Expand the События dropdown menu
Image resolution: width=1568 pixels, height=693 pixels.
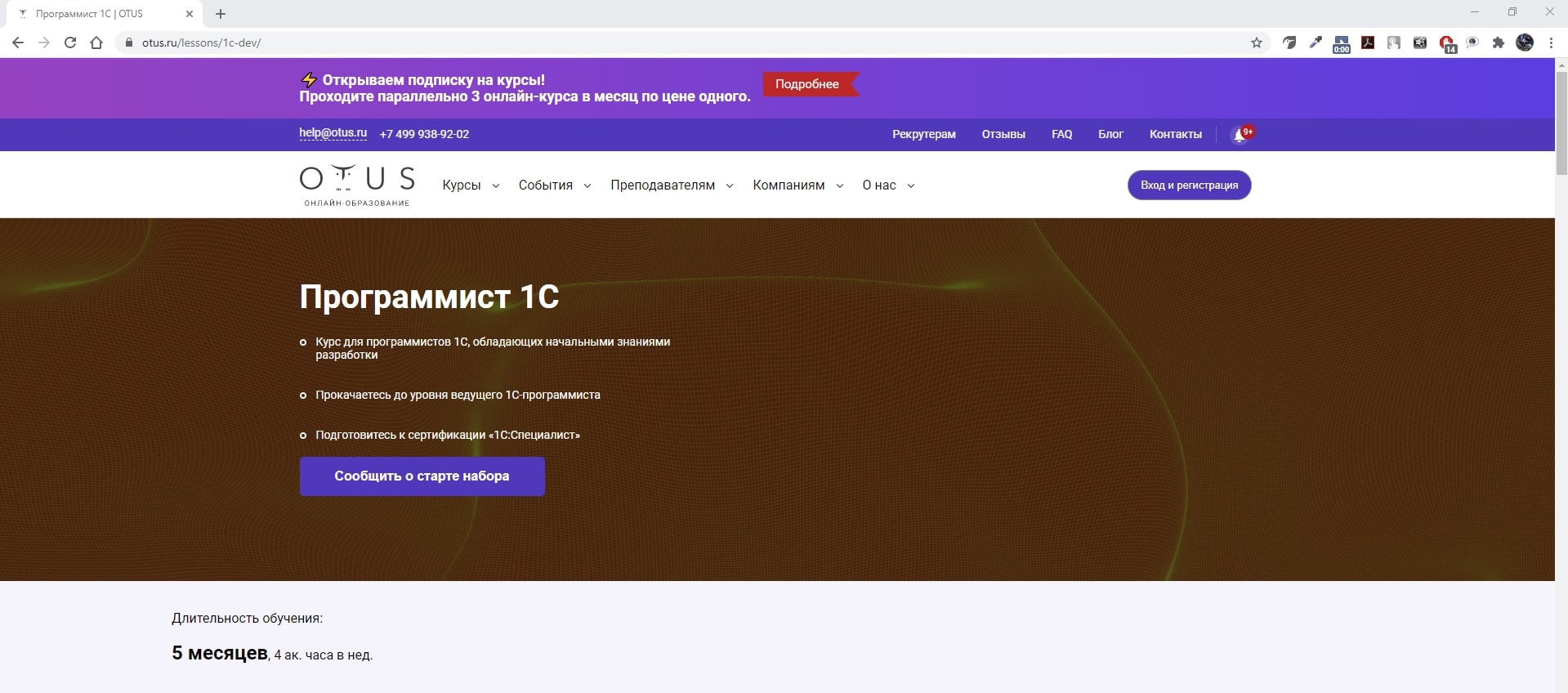555,186
